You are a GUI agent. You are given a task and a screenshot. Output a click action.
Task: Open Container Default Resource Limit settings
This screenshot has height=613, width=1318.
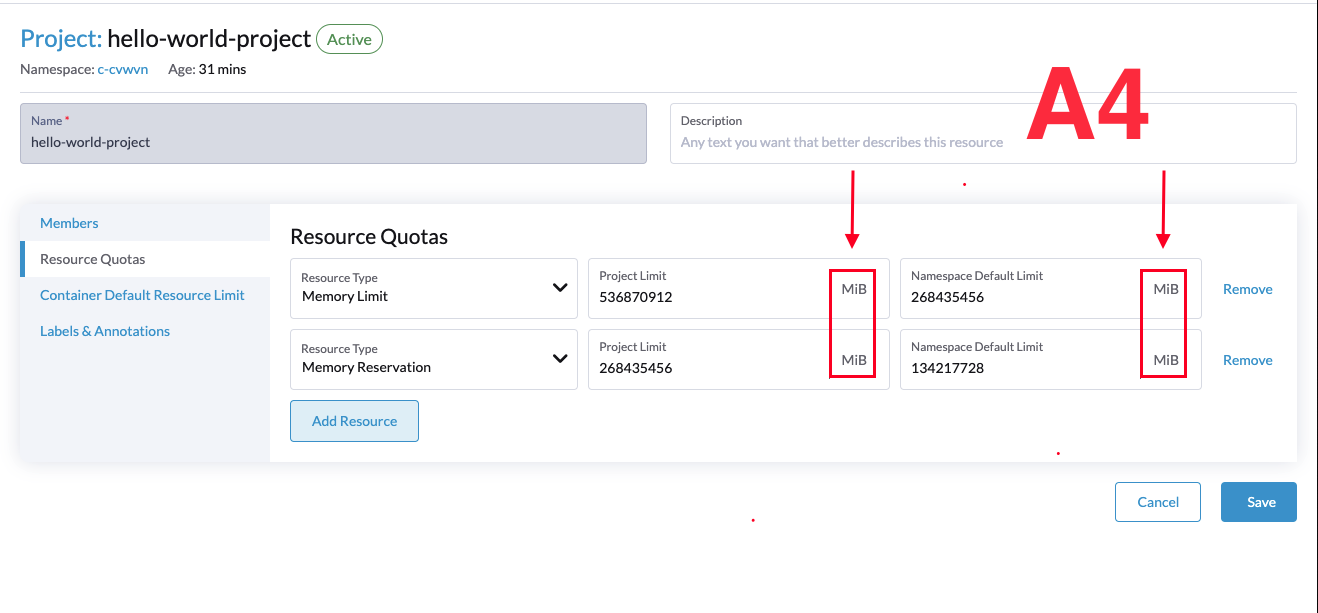[x=142, y=294]
